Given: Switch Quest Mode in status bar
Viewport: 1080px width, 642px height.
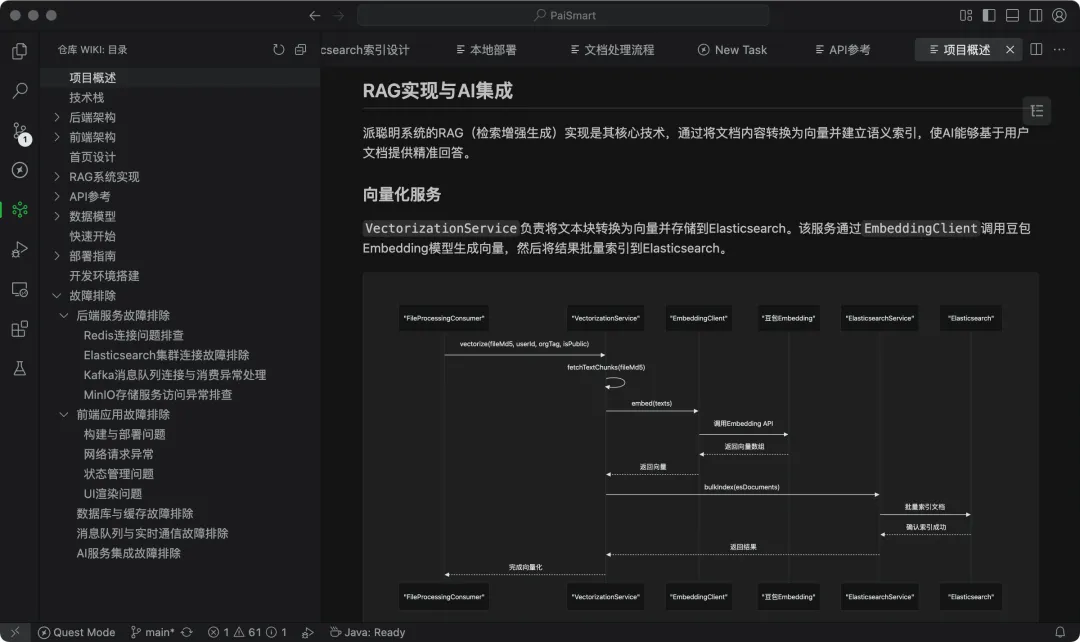Looking at the screenshot, I should 76,632.
